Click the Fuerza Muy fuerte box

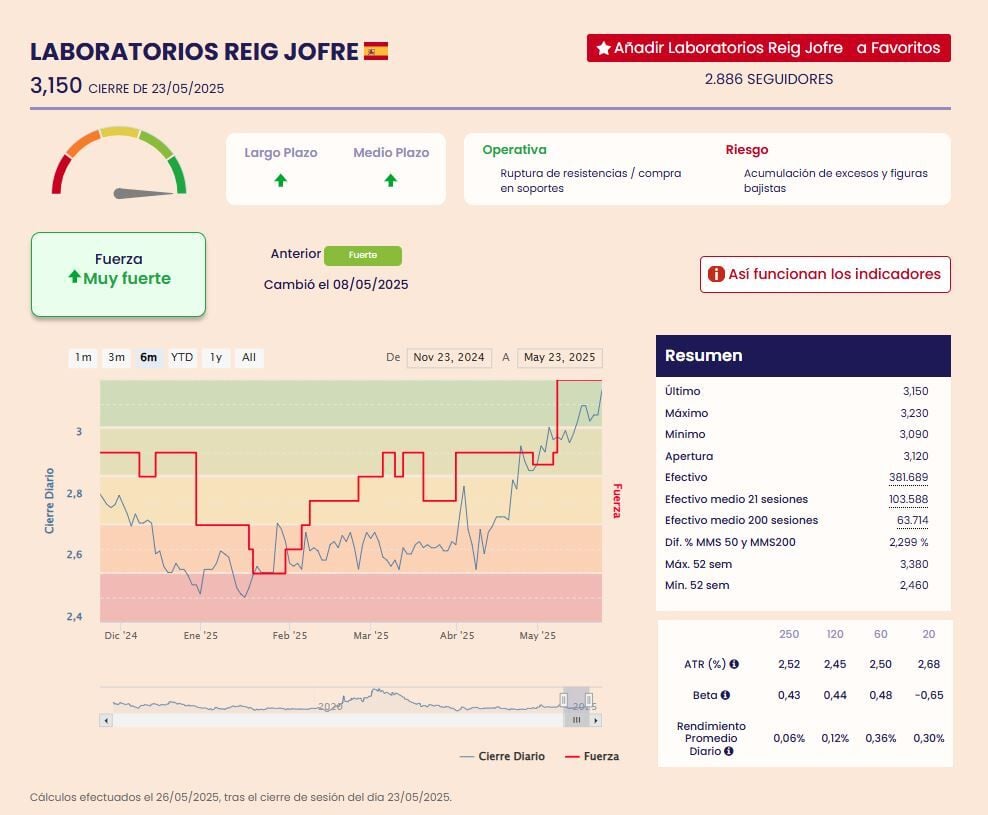(x=118, y=274)
